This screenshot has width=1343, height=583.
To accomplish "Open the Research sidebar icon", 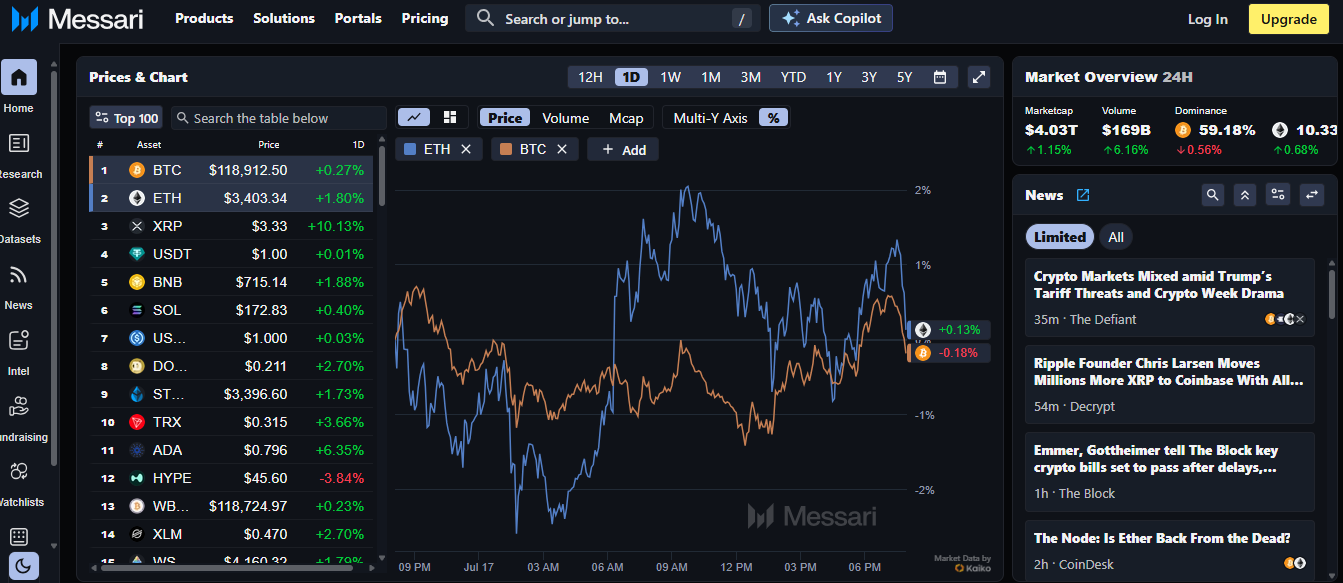I will (x=19, y=143).
